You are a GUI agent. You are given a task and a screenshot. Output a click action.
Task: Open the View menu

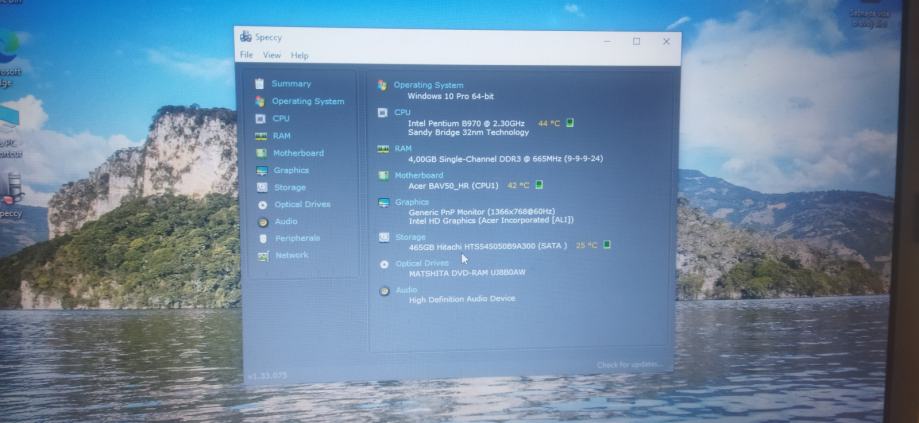click(272, 55)
